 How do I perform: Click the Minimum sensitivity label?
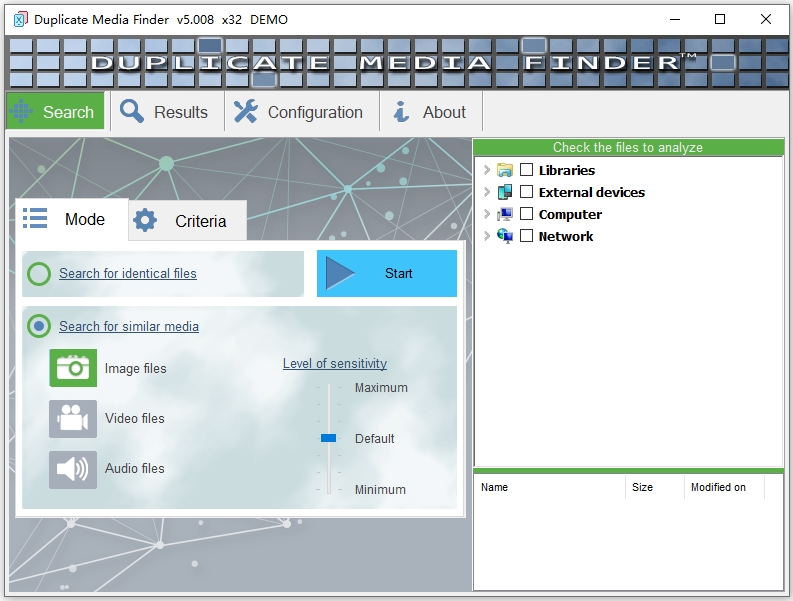click(380, 490)
